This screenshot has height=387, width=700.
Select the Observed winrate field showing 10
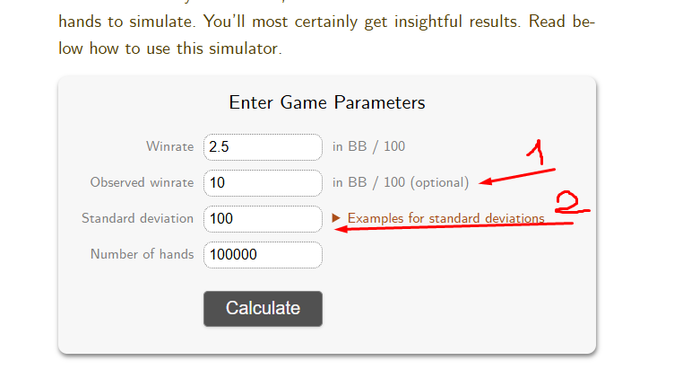[x=263, y=183]
